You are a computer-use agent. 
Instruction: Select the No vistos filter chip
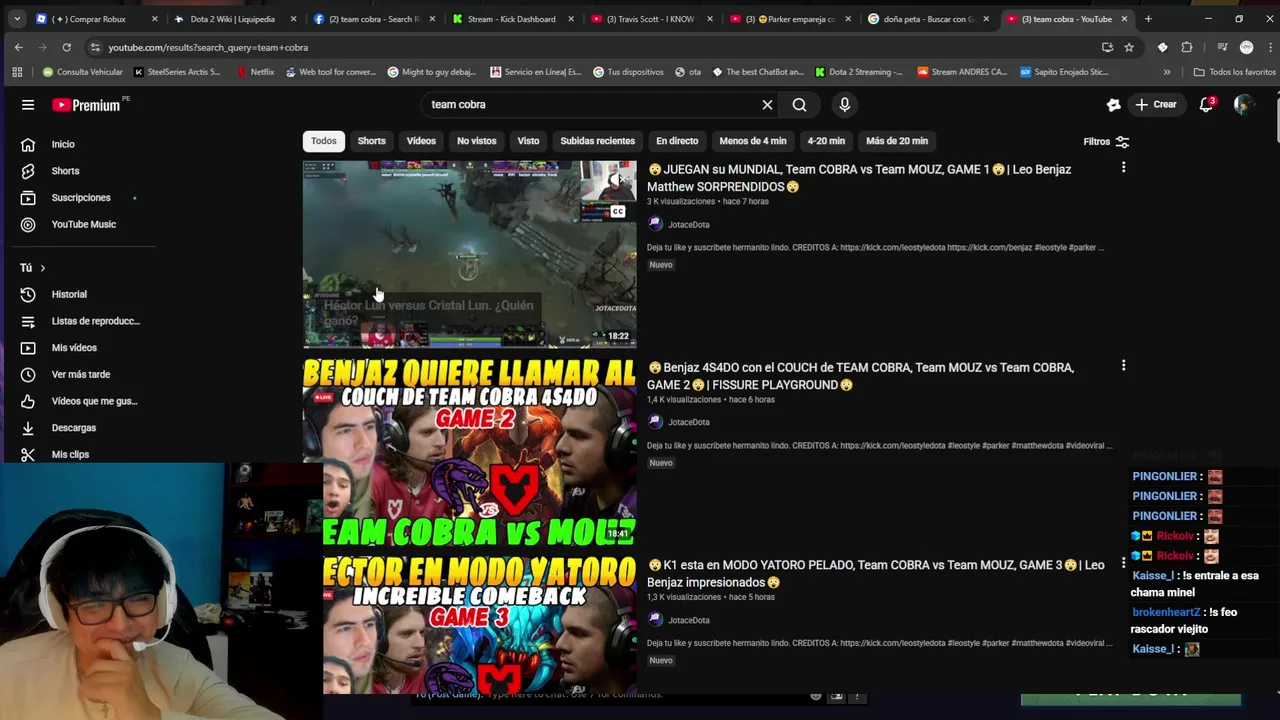pyautogui.click(x=477, y=141)
